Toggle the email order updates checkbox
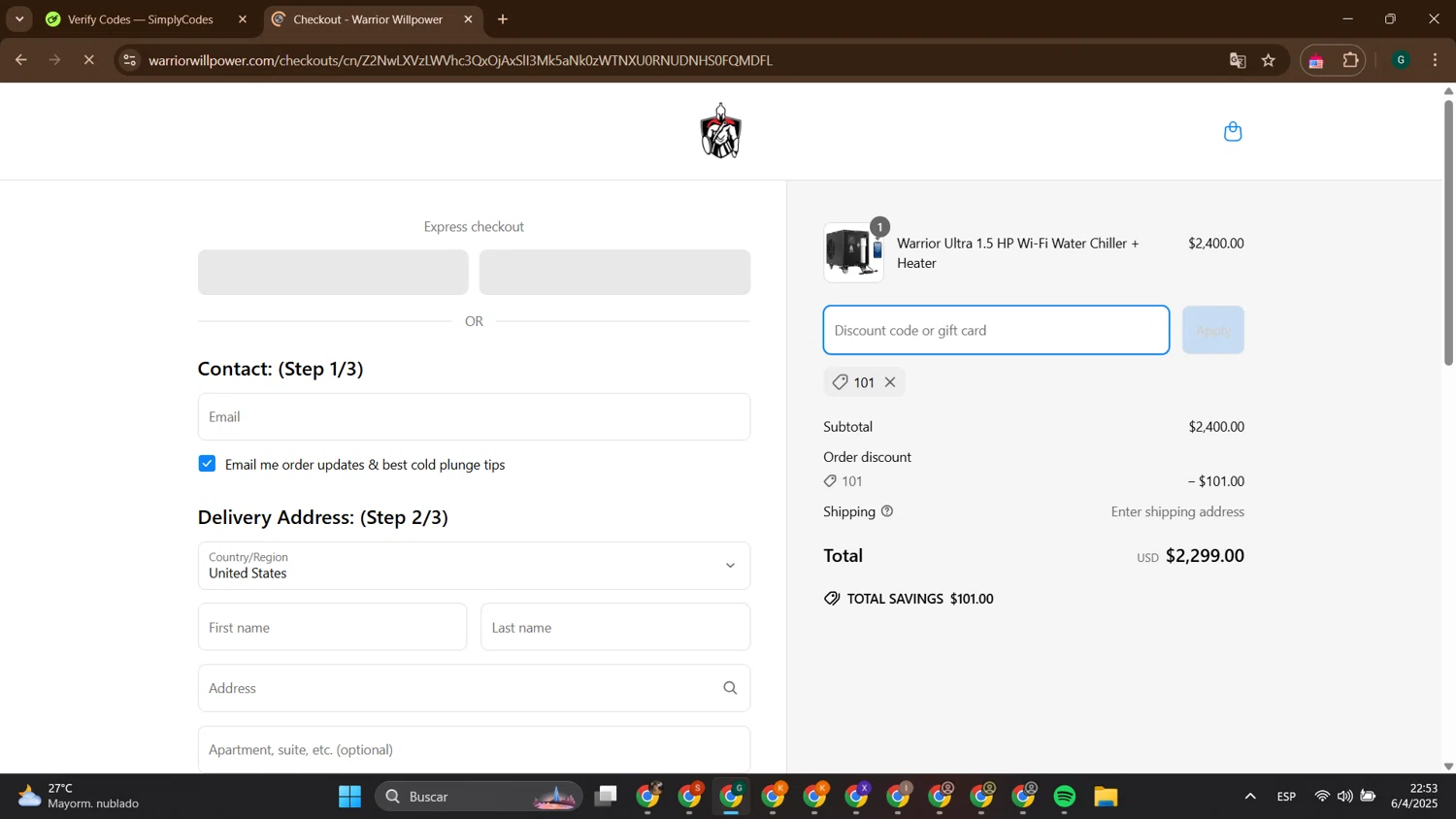The height and width of the screenshot is (819, 1456). [207, 464]
